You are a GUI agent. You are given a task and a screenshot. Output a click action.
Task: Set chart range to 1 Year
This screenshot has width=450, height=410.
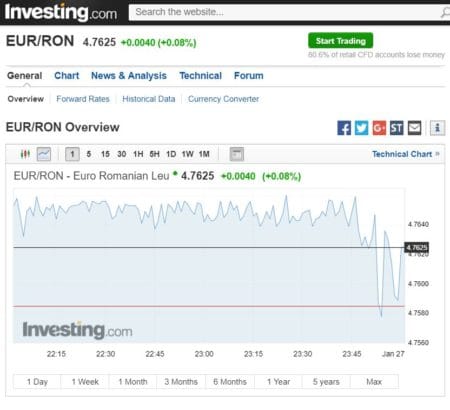pos(278,382)
